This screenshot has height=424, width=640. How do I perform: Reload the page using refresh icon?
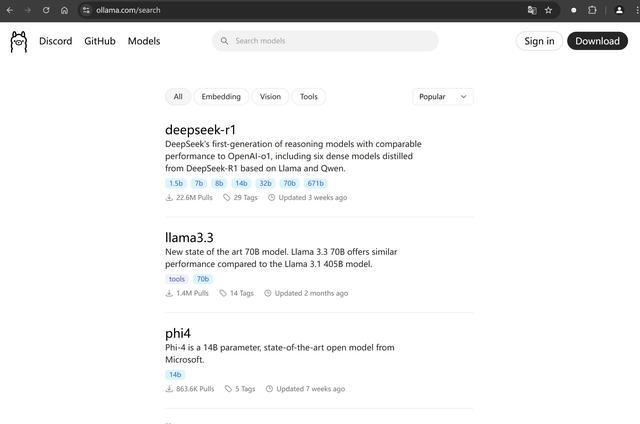[46, 10]
